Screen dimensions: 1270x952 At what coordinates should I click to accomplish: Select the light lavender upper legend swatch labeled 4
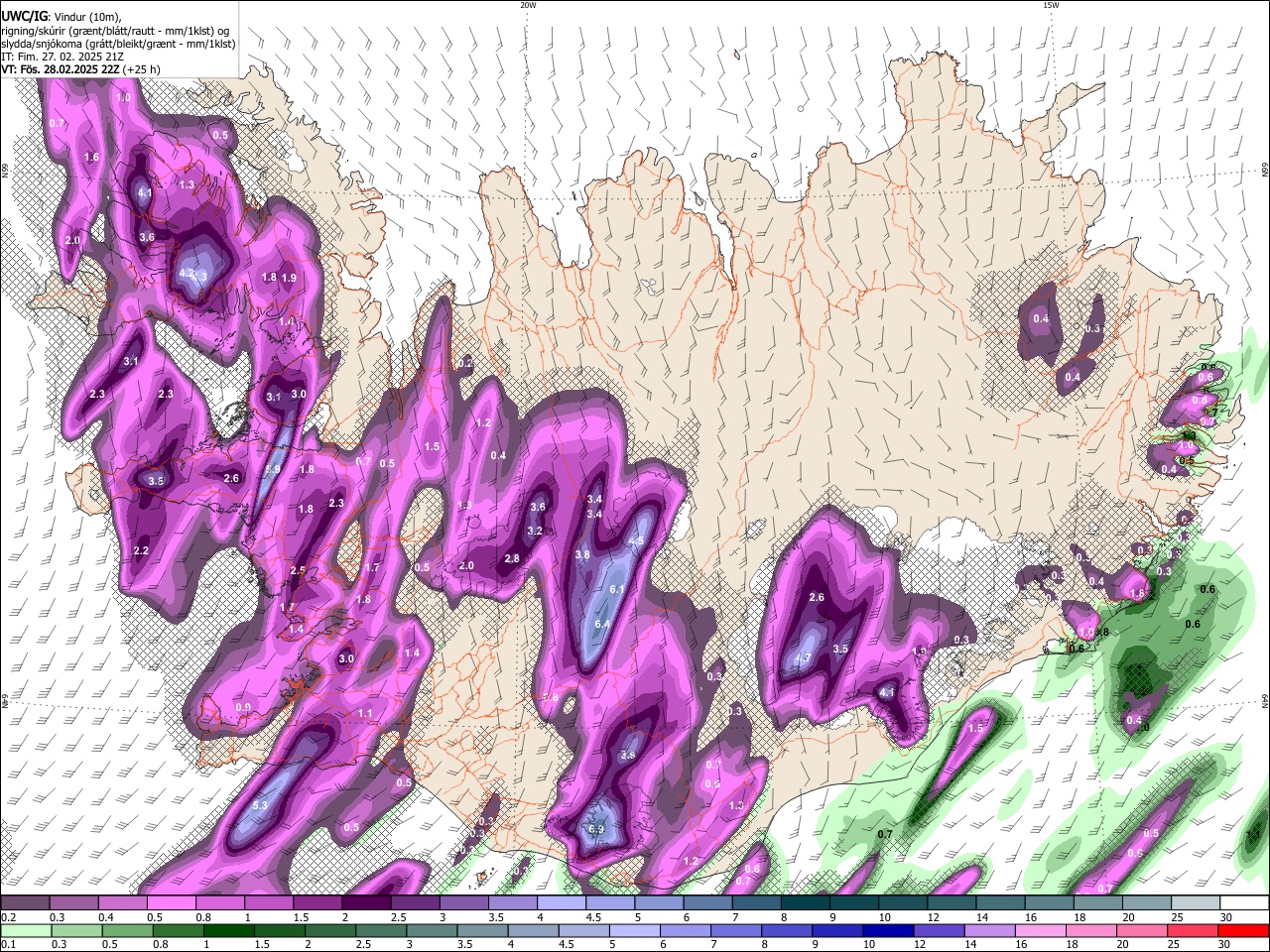(562, 903)
